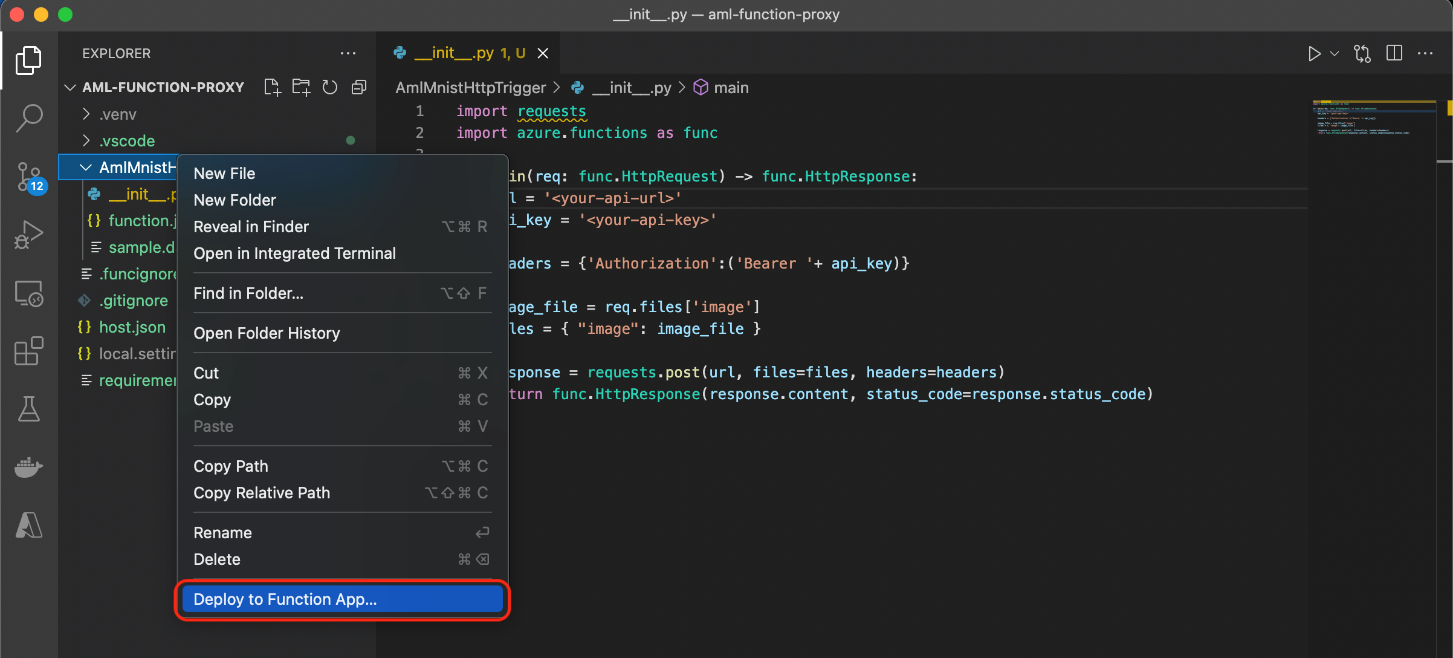Split the editor to the right
The image size is (1453, 658).
click(1394, 54)
